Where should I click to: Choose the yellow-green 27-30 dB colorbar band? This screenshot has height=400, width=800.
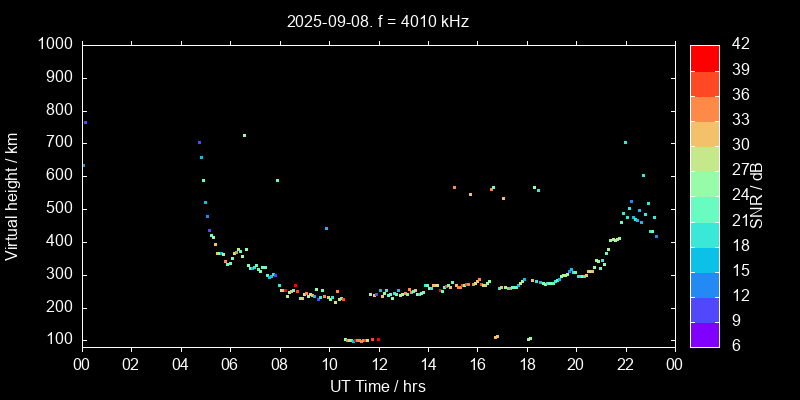coord(705,159)
